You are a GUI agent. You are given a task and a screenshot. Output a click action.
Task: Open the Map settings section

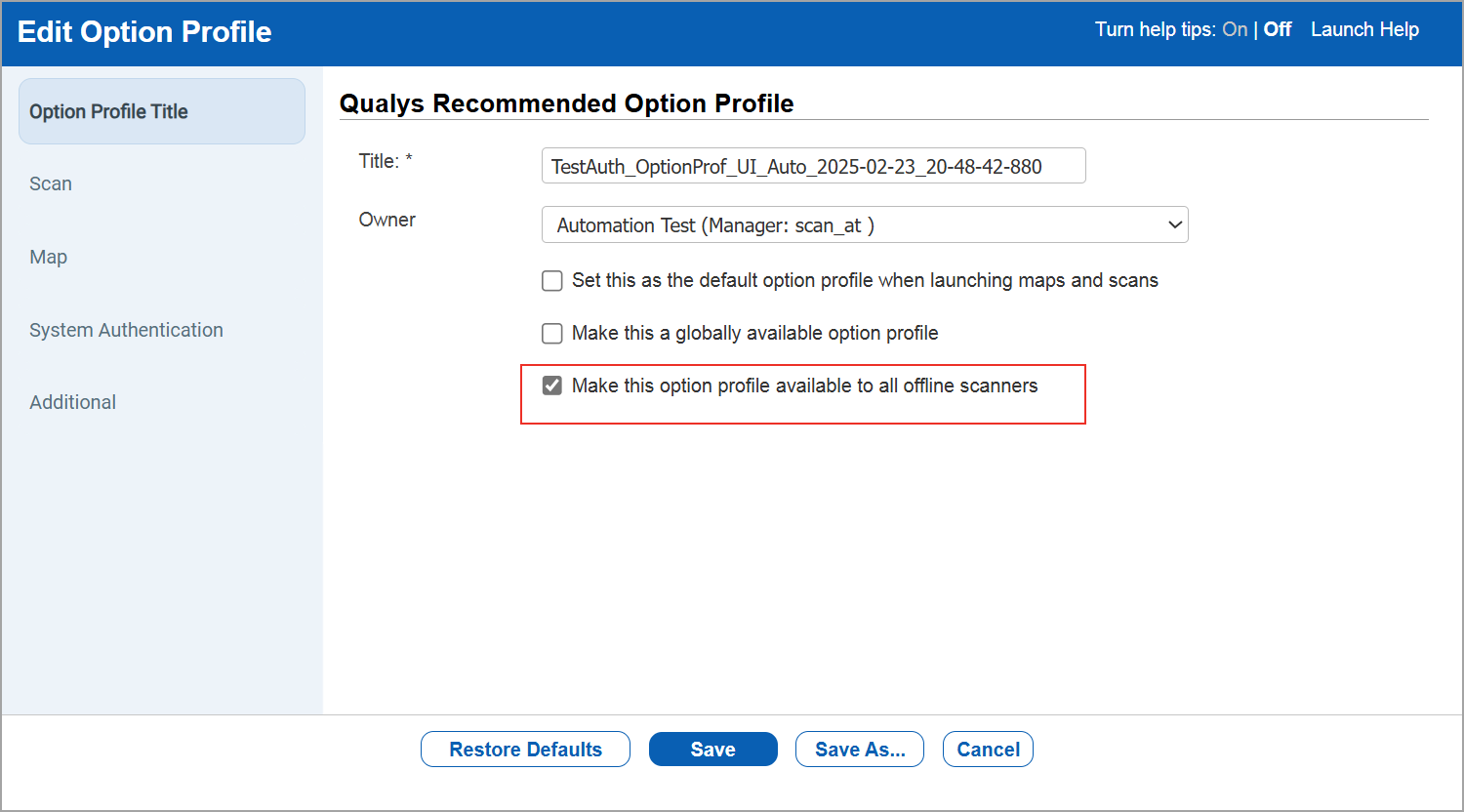pos(48,257)
